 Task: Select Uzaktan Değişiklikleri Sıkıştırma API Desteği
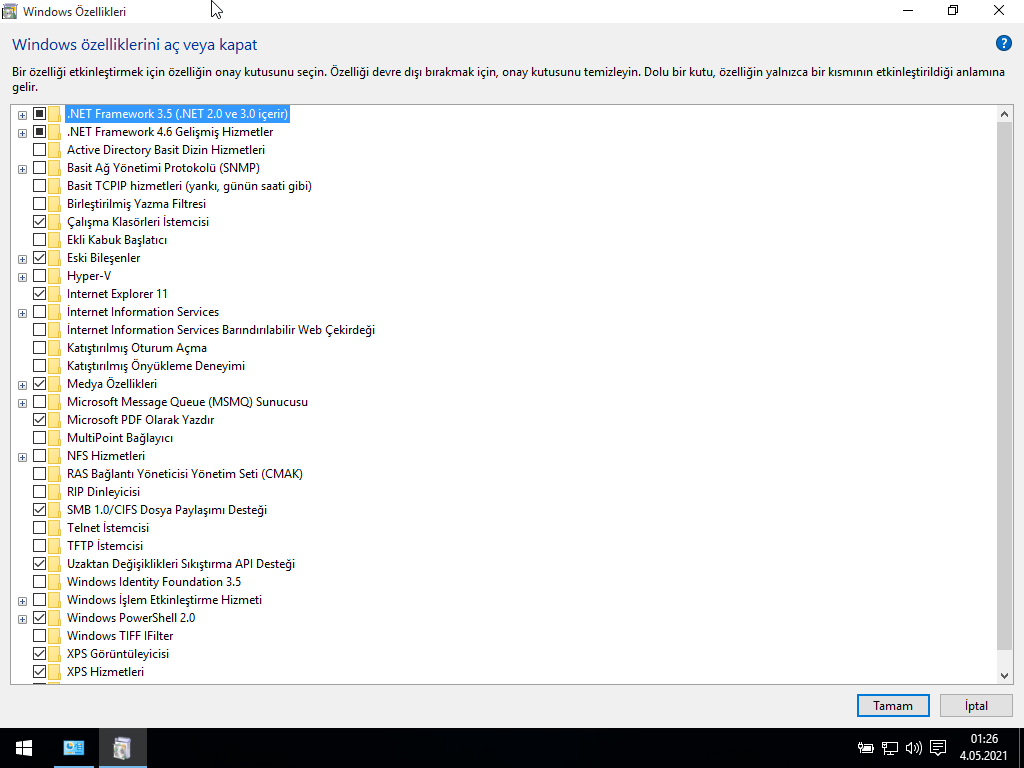click(x=181, y=564)
